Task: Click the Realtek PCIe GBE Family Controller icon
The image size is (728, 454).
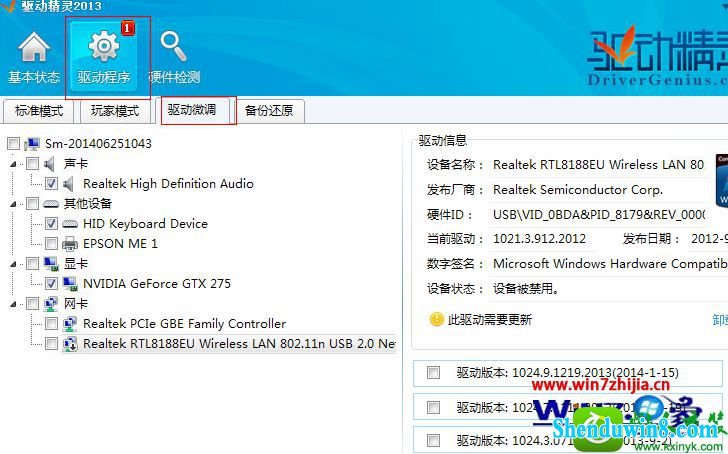Action: [70, 324]
